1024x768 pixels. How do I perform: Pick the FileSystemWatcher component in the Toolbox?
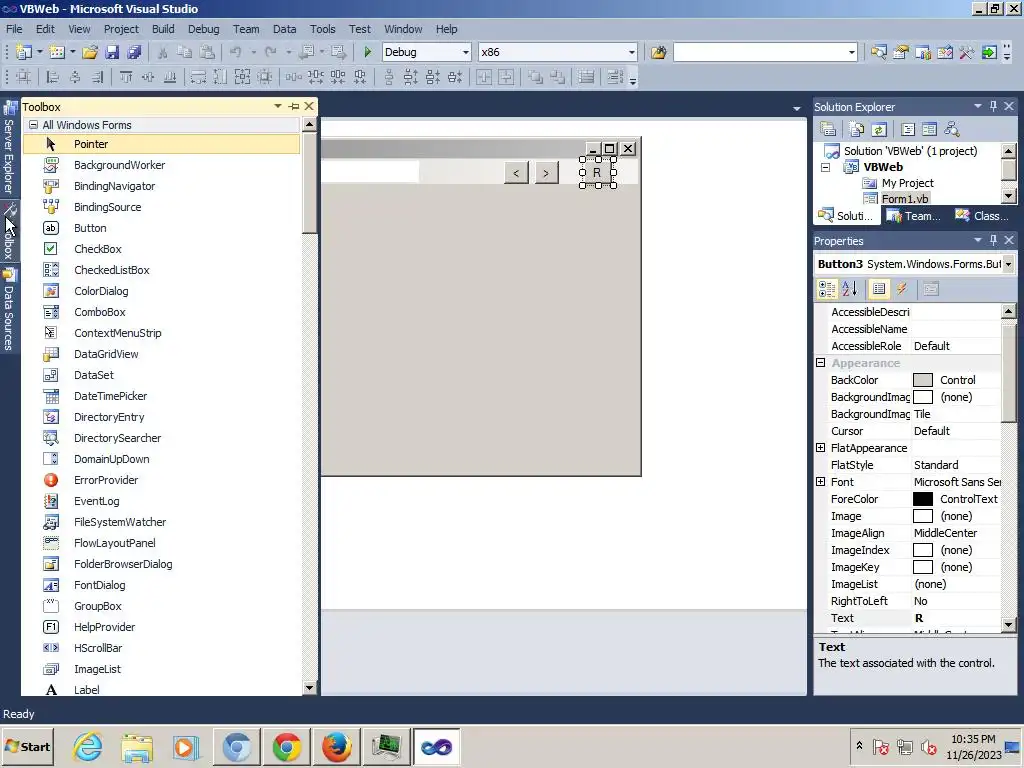click(161, 522)
